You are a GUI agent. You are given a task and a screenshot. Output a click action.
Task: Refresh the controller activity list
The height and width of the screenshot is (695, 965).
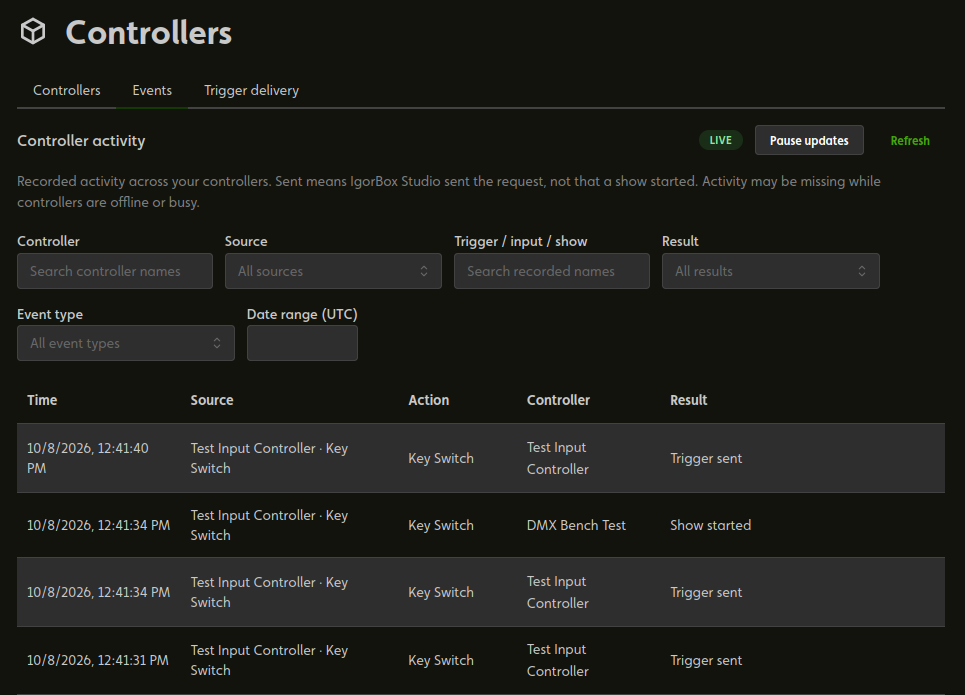click(910, 140)
